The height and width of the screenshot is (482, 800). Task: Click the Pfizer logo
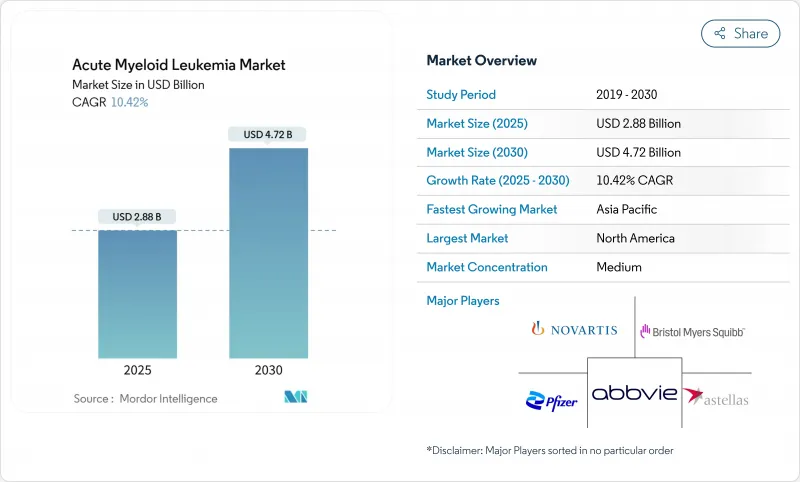click(x=550, y=399)
